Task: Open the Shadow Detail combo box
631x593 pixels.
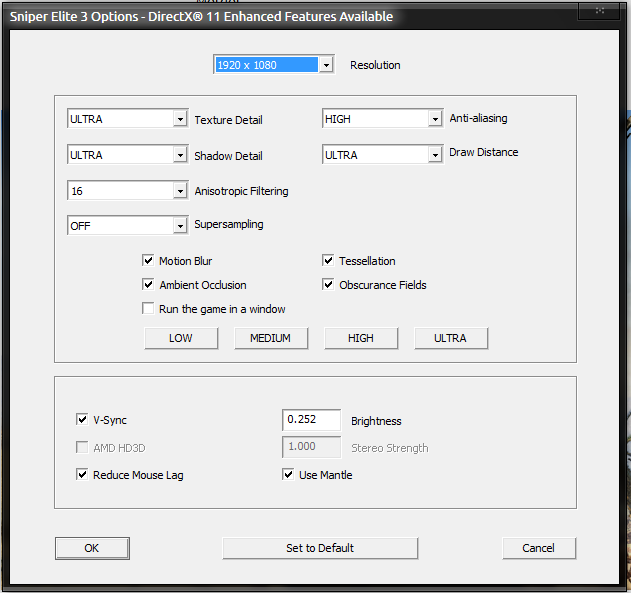Action: tap(128, 154)
